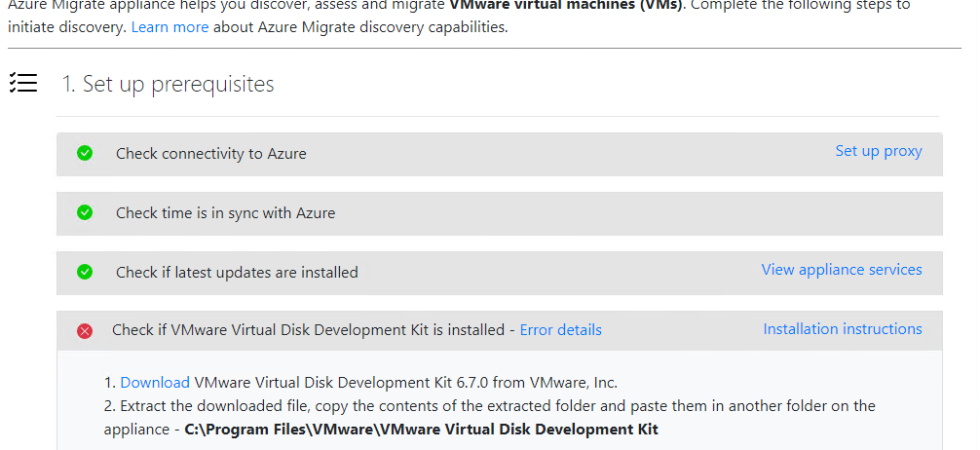Click the 1. Set up prerequisites heading

[x=168, y=84]
